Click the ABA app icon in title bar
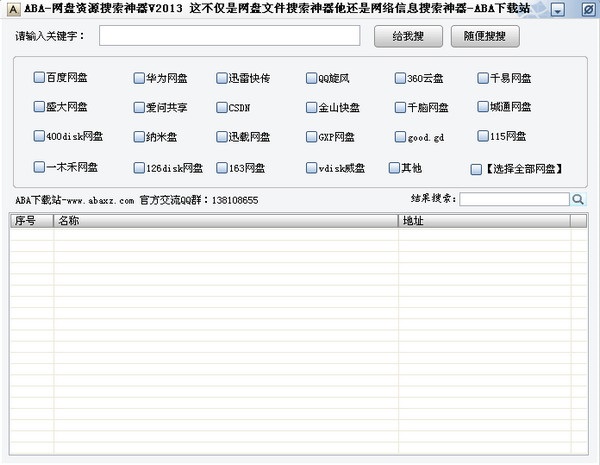600x465 pixels. point(13,9)
